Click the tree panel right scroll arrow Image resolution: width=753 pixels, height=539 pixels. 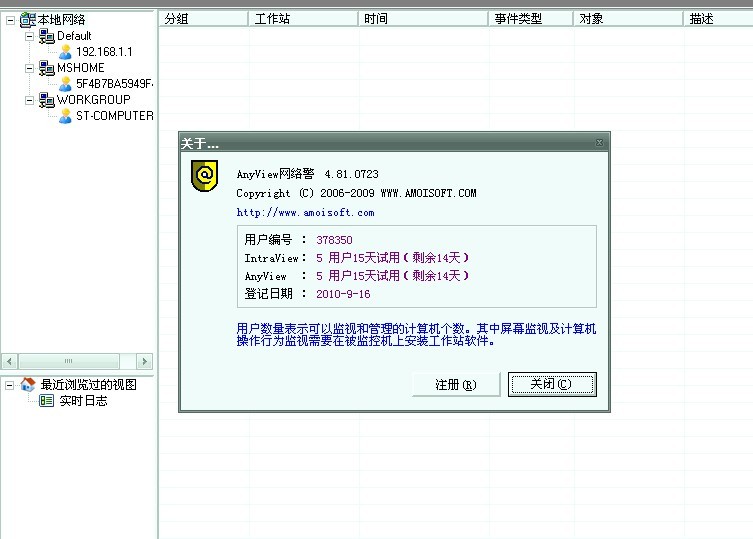coord(145,361)
